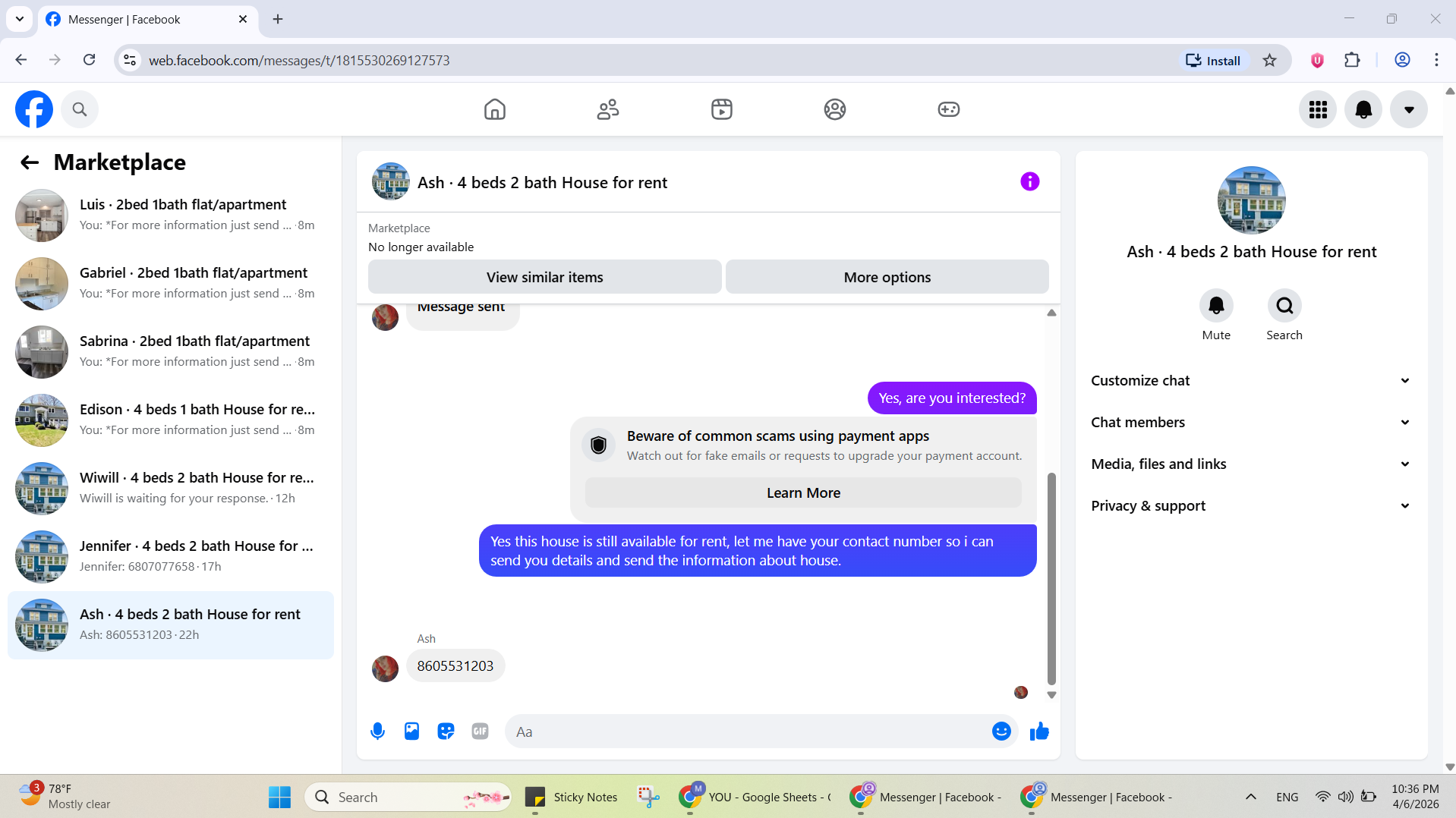Click the taskbar Search box
1456x818 pixels.
point(408,797)
